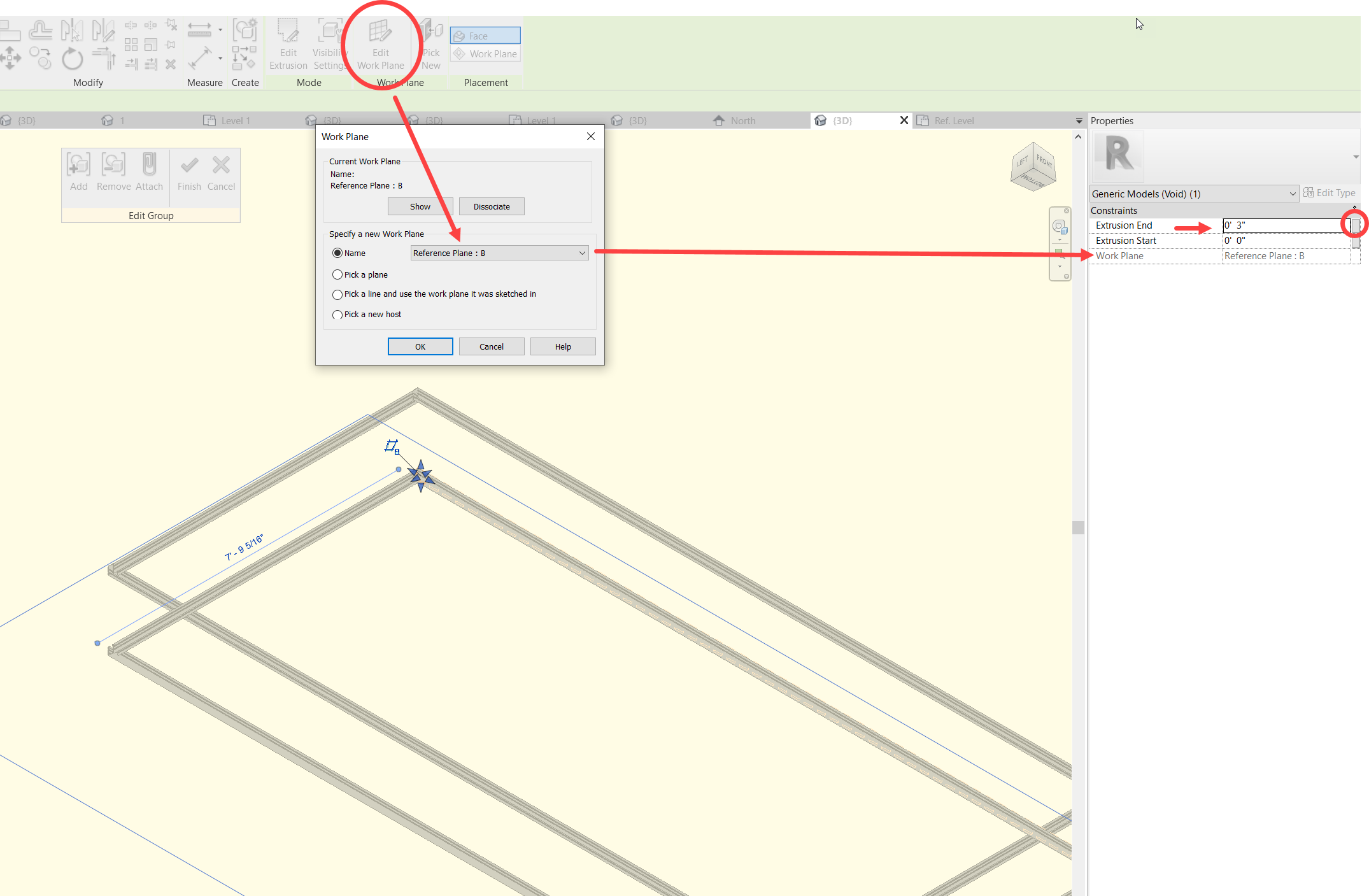1369x896 pixels.
Task: Switch to the Ref. Level view tab
Action: pyautogui.click(x=954, y=120)
